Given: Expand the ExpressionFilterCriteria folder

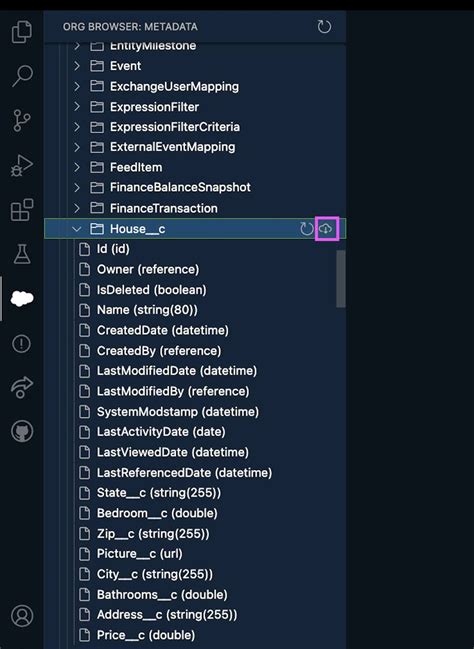Looking at the screenshot, I should pos(77,127).
